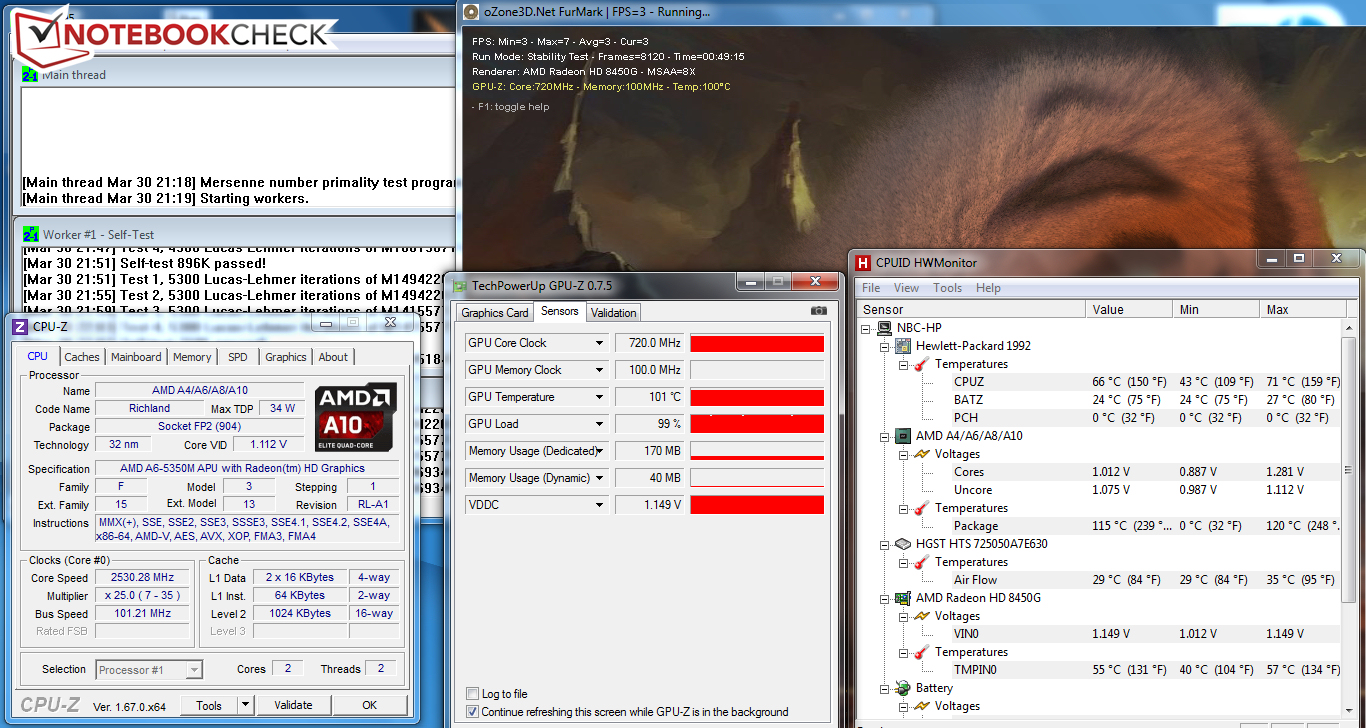Switch to GPU-Z Graphics Card tab
1366x728 pixels.
coord(494,313)
